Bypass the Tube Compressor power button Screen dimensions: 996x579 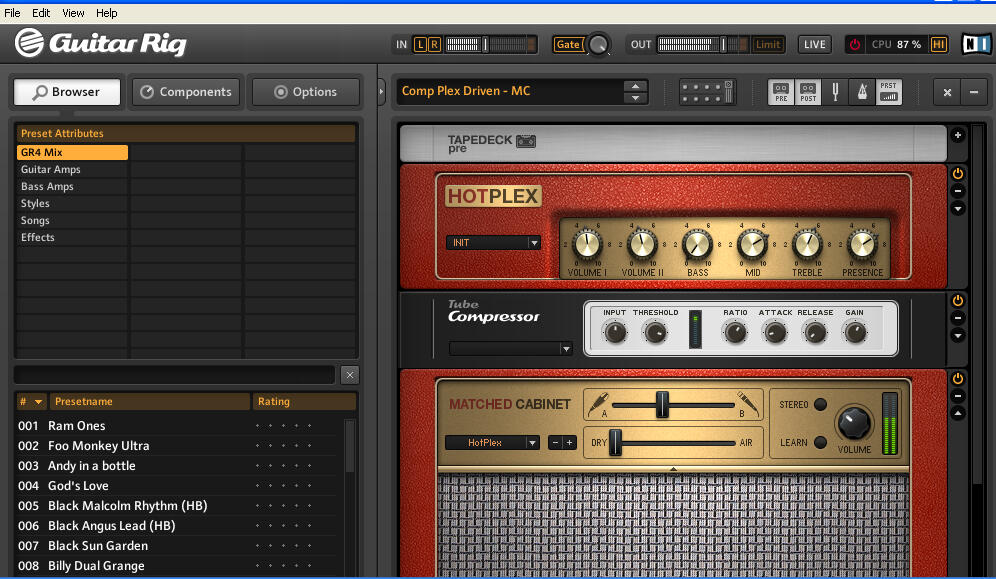957,300
